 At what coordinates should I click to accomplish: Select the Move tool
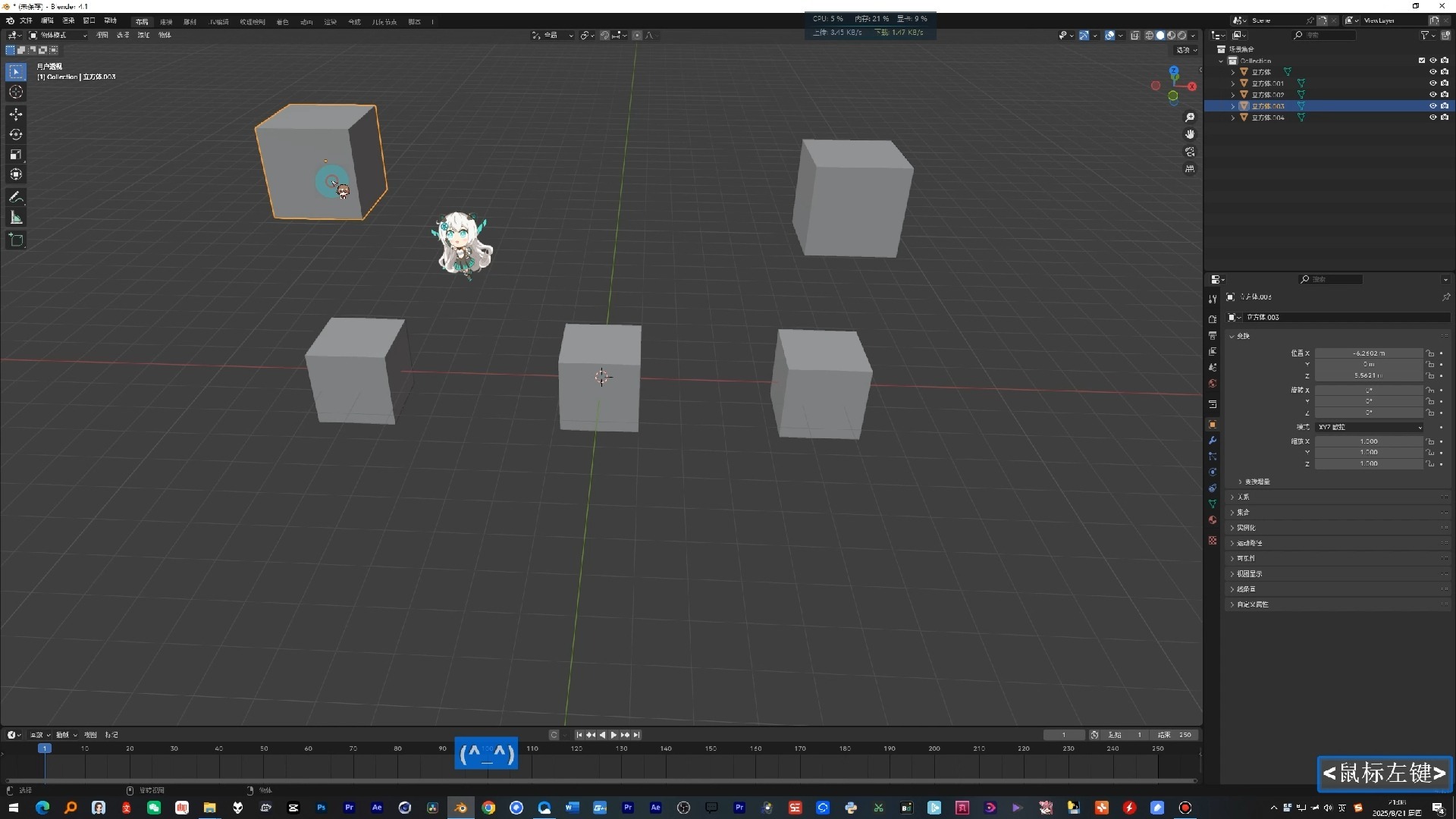(x=16, y=115)
